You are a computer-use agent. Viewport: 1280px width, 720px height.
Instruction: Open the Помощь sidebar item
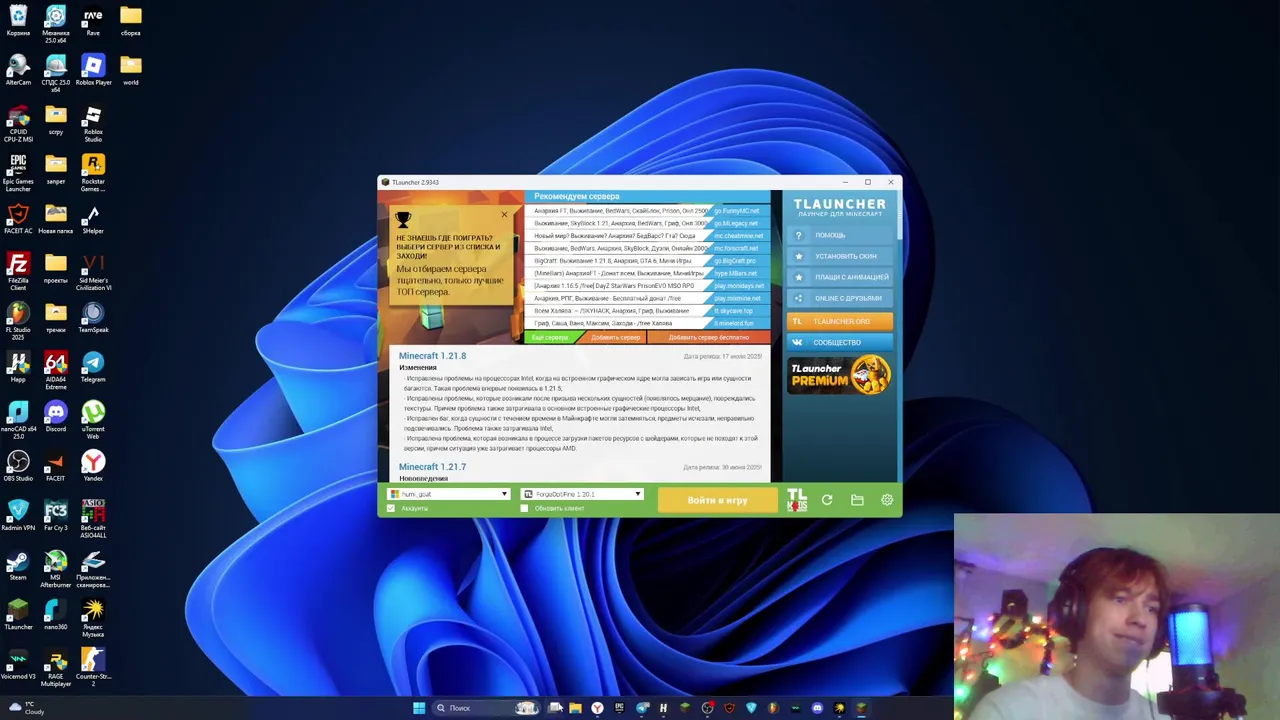(x=840, y=235)
